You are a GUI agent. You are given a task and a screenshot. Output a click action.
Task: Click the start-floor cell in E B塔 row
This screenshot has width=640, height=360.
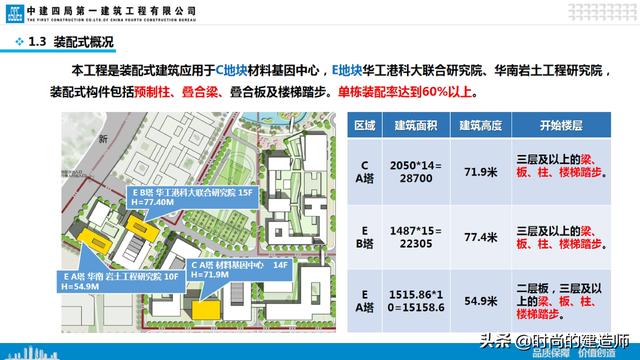coord(561,237)
